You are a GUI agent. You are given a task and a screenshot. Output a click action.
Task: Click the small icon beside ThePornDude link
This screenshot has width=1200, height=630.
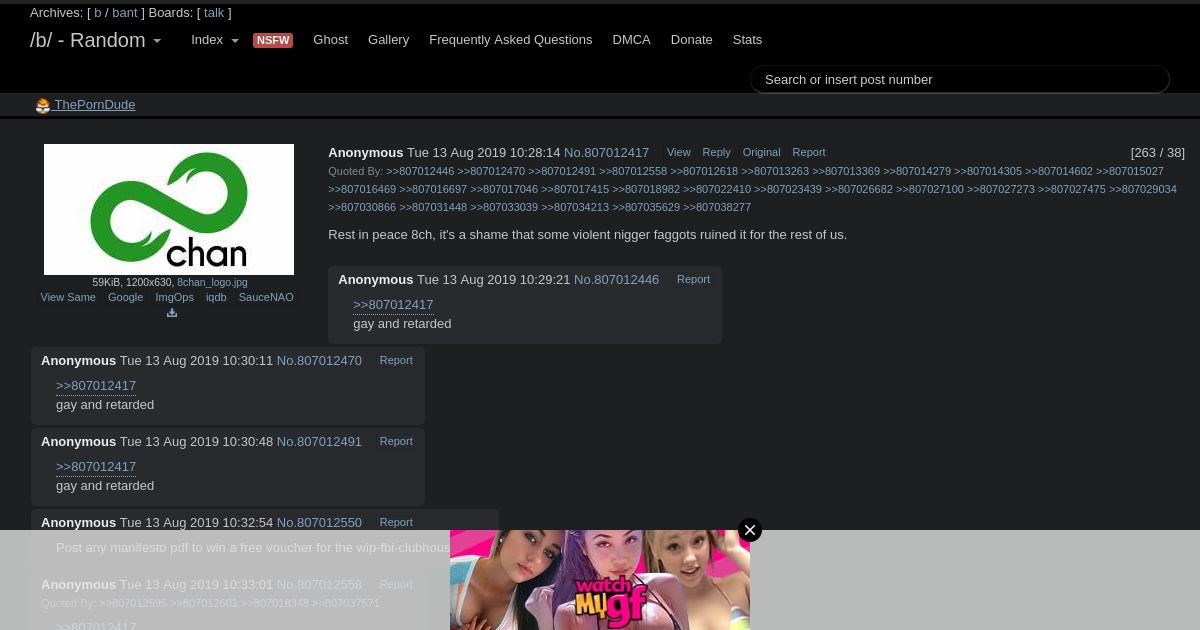coord(43,106)
